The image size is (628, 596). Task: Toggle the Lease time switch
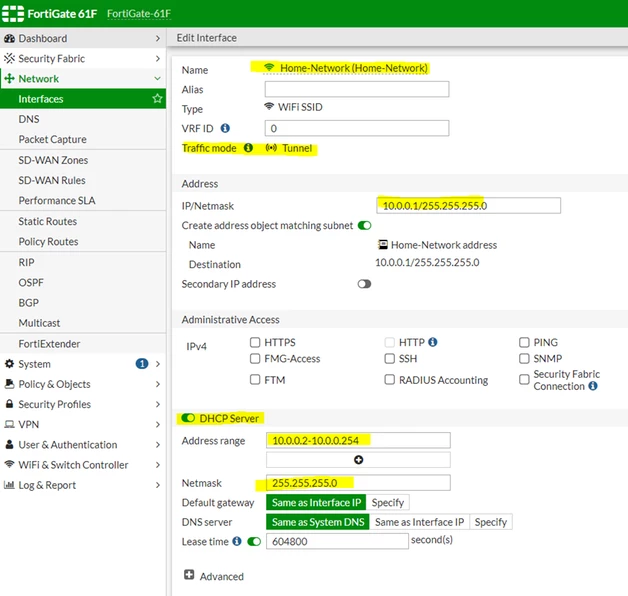[x=254, y=542]
